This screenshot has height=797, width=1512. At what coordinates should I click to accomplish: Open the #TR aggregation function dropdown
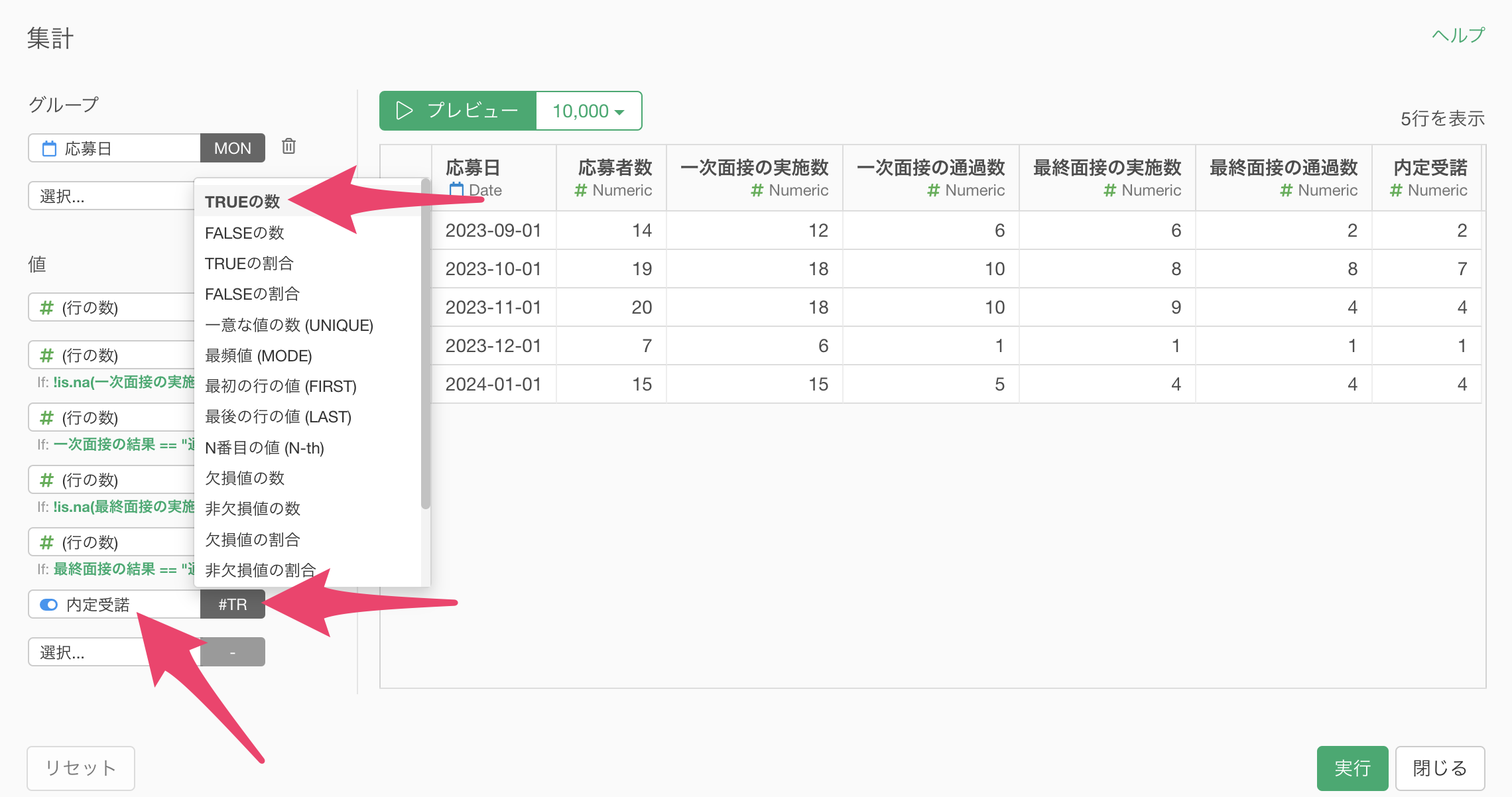pyautogui.click(x=233, y=605)
